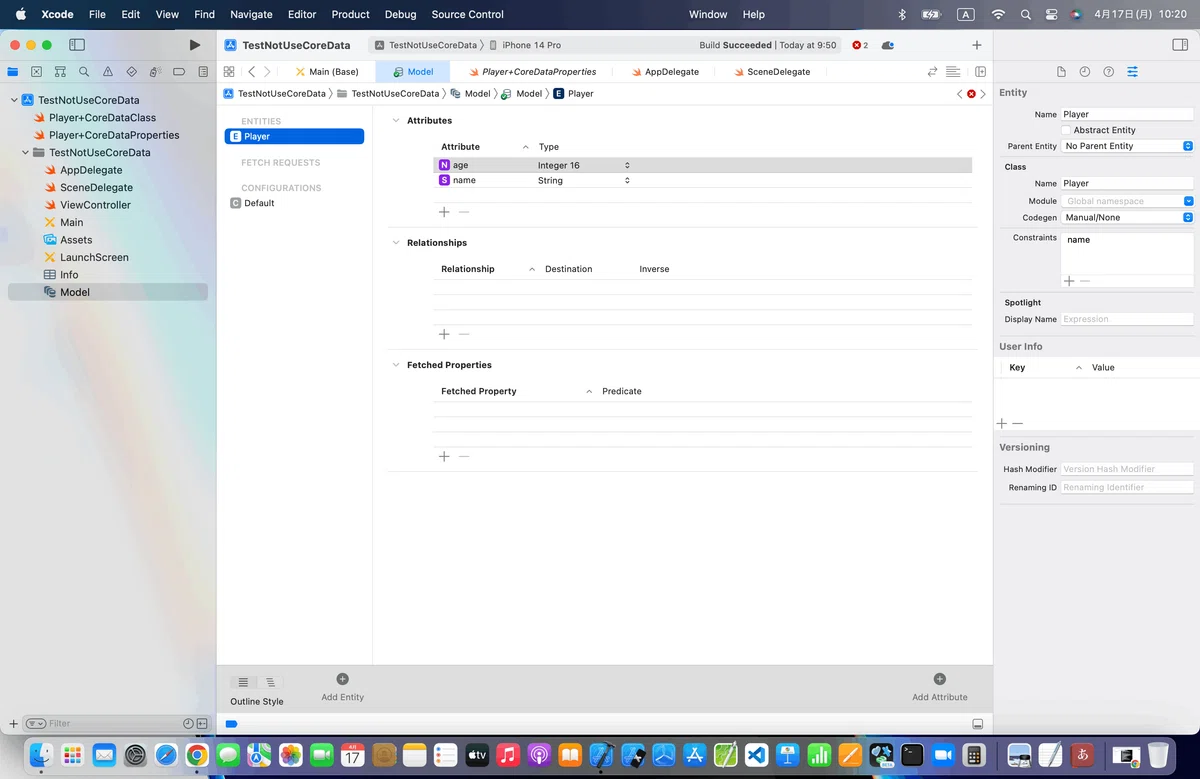The width and height of the screenshot is (1200, 779).
Task: Change the name attribute type dropdown
Action: coord(584,181)
